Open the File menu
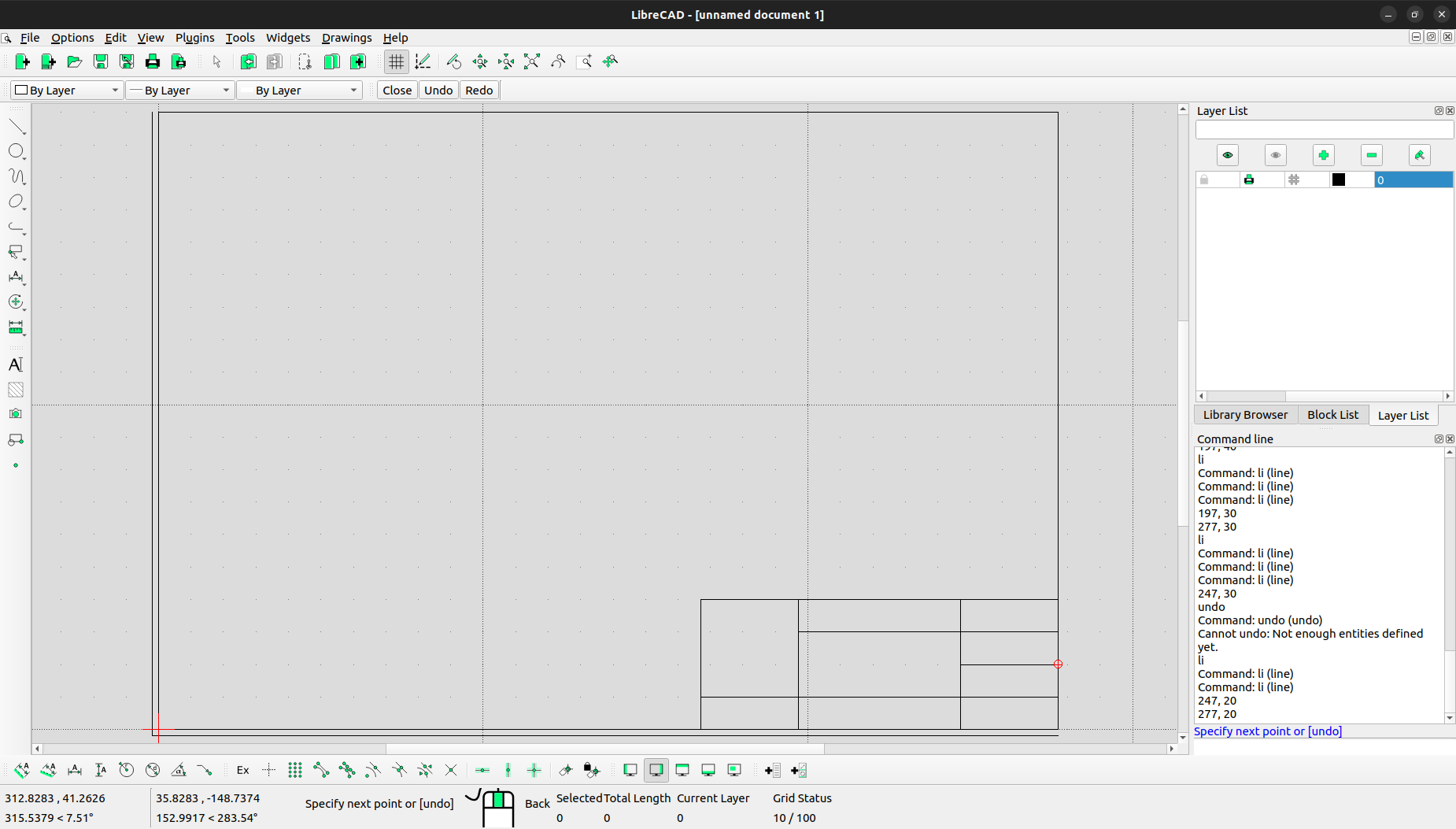The image size is (1456, 829). [30, 38]
